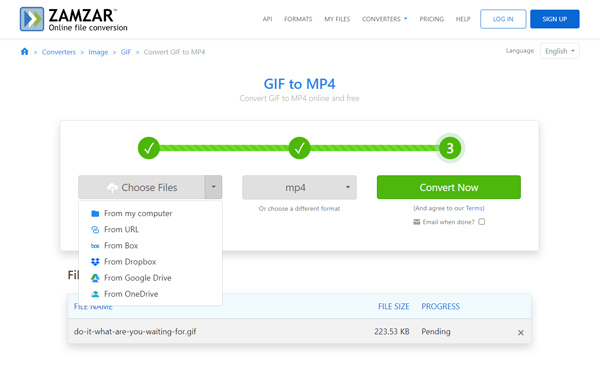Click the Image breadcrumb link
Viewport: 600px width, 365px height.
pyautogui.click(x=98, y=52)
